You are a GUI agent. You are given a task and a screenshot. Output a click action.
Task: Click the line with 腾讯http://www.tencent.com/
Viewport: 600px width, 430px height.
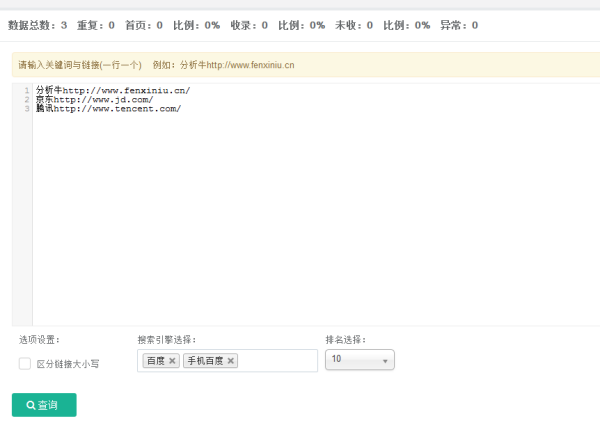tap(108, 109)
